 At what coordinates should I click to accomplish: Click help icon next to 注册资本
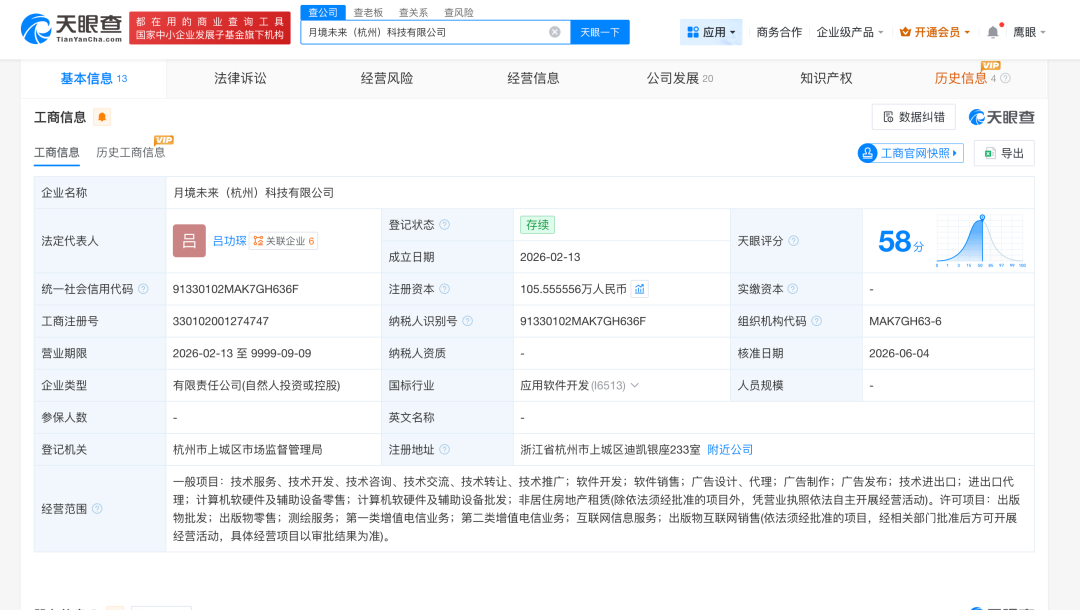pyautogui.click(x=445, y=289)
